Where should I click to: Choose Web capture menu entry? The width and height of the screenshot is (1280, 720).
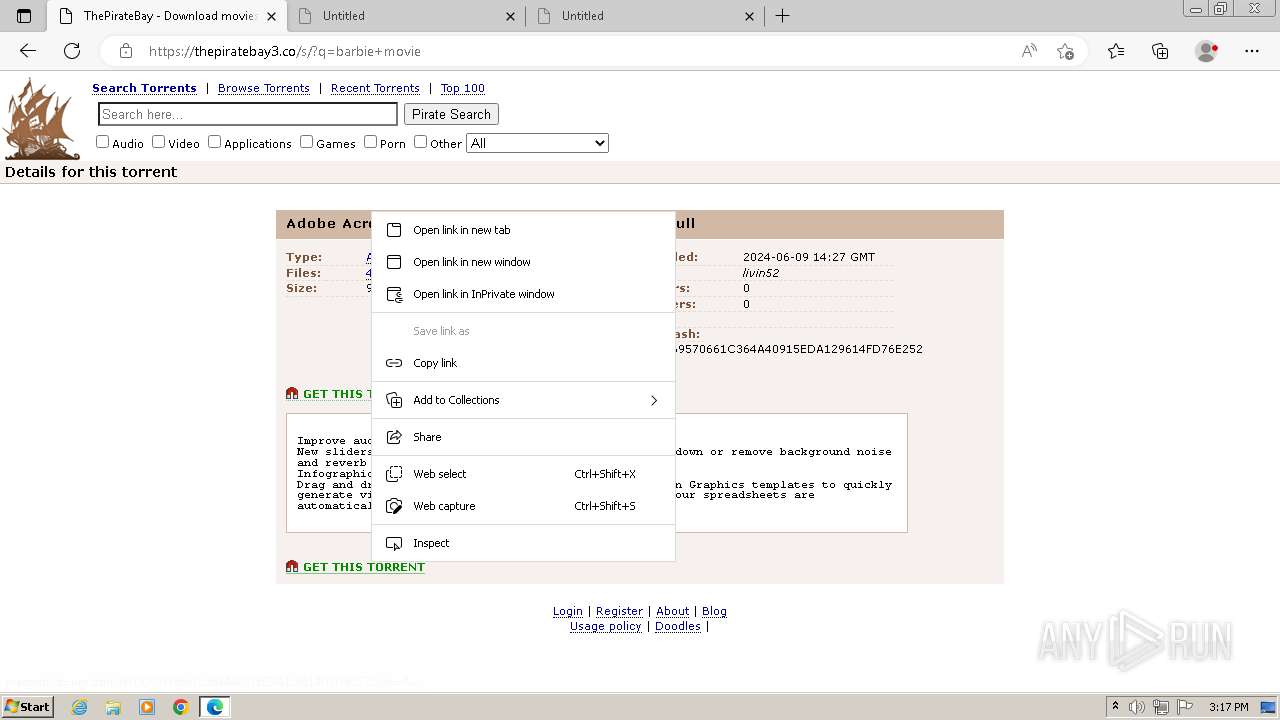tap(523, 506)
